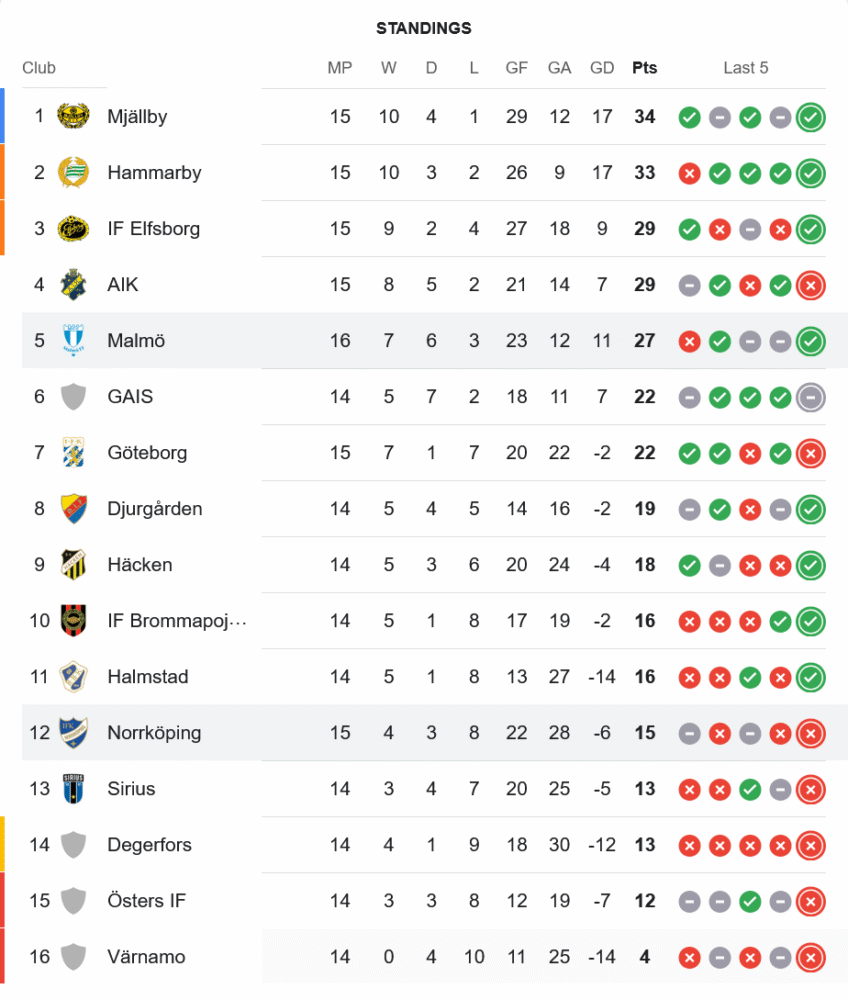This screenshot has height=1000, width=848.
Task: Click the IF Brommapojkarna row name
Action: (x=176, y=621)
